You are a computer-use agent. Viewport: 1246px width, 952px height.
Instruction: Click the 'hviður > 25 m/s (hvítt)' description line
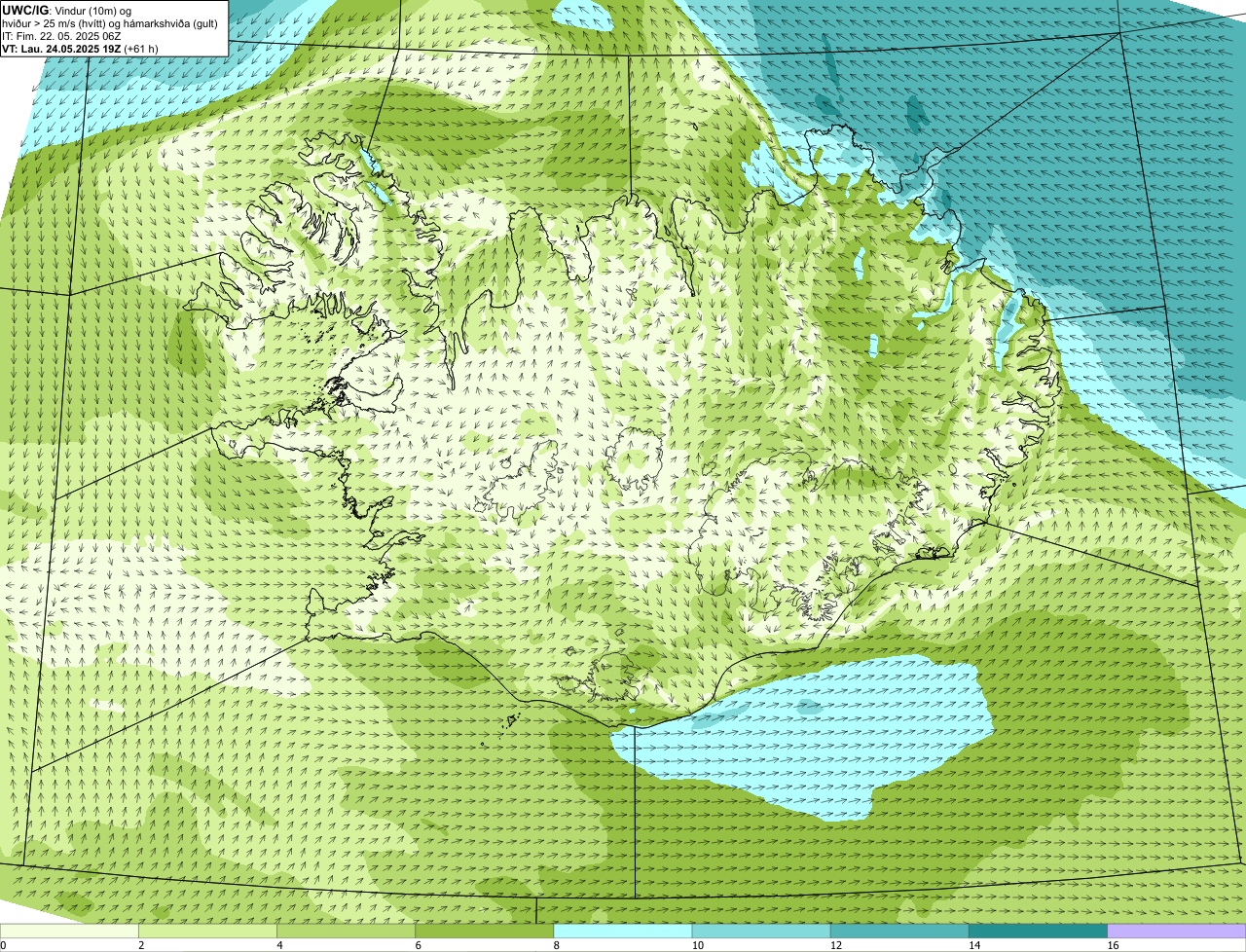click(x=109, y=22)
